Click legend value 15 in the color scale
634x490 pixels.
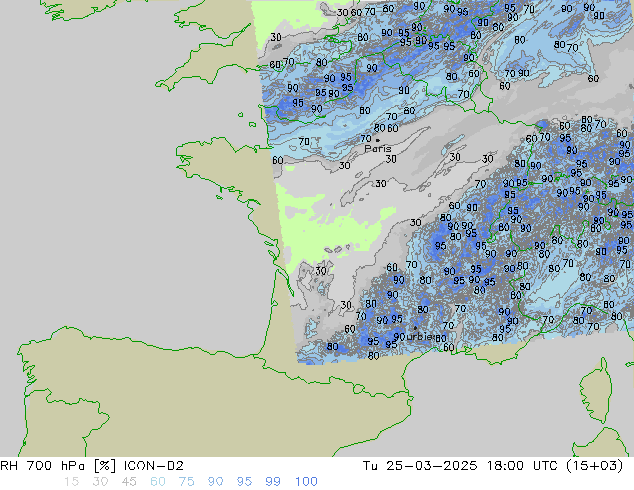pos(72,482)
